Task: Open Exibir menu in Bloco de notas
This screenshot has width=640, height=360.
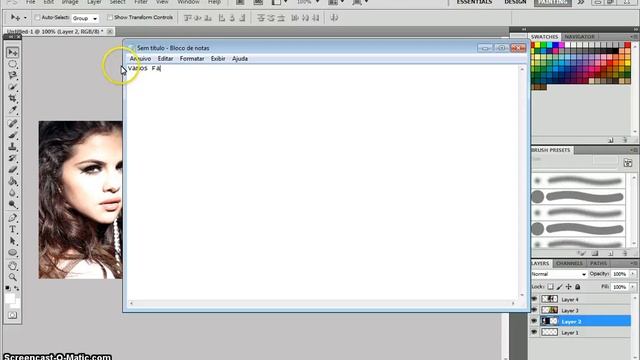Action: [x=218, y=59]
